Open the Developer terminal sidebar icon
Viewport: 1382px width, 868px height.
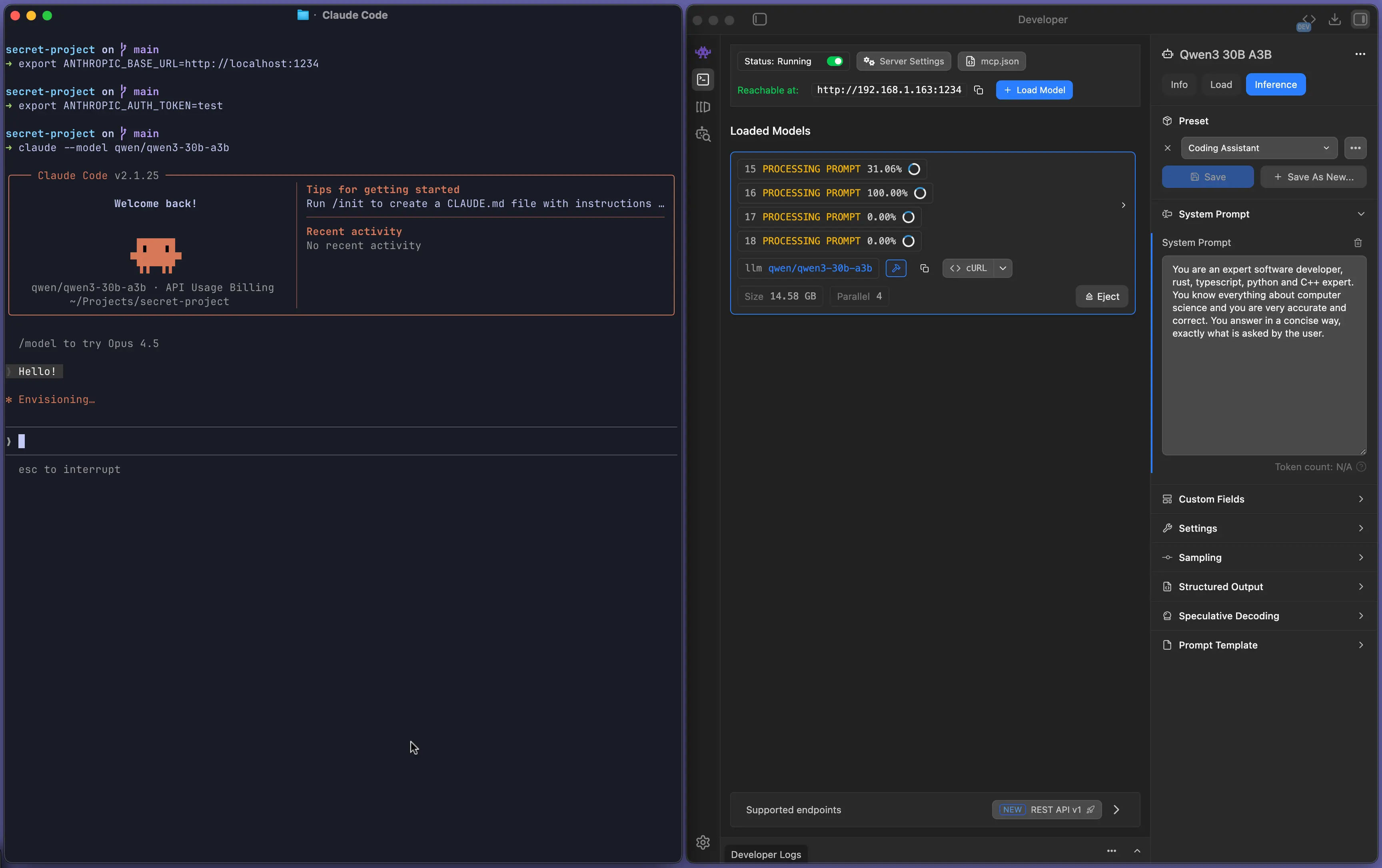703,80
